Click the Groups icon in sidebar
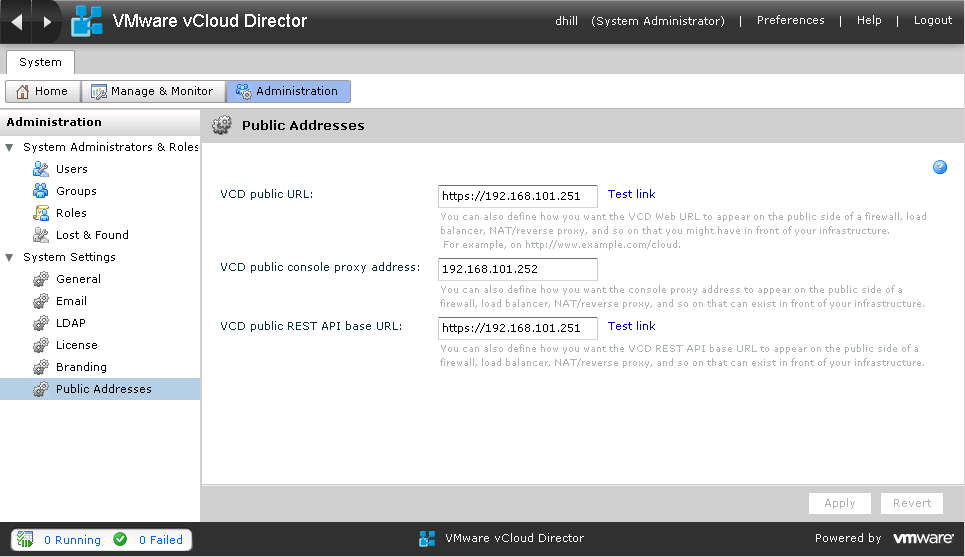The height and width of the screenshot is (557, 965). [x=41, y=191]
